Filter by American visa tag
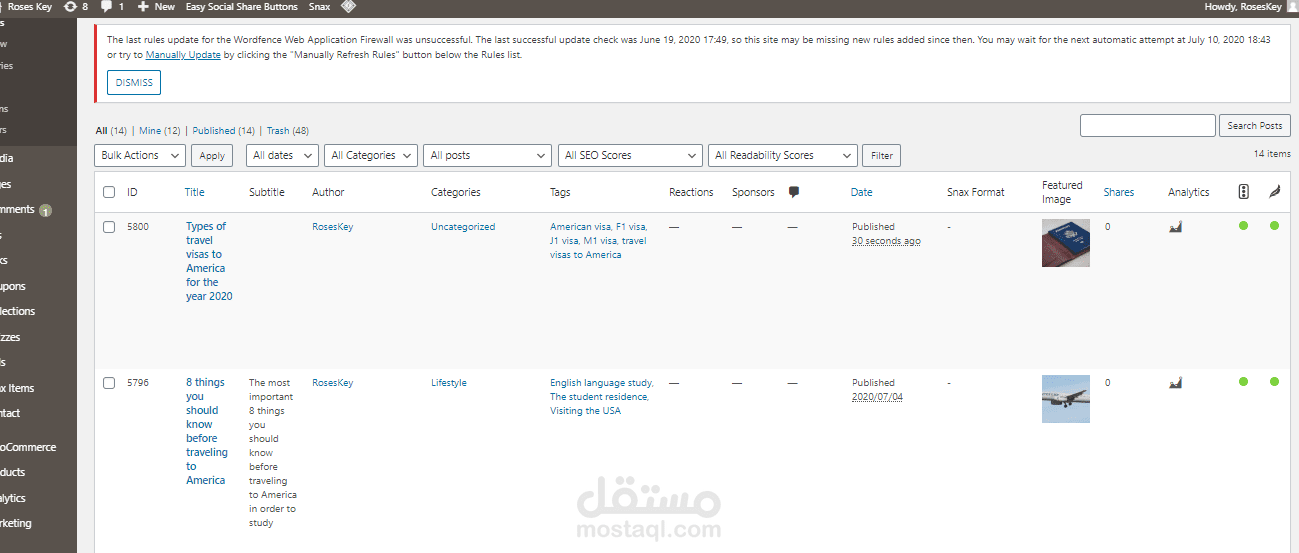 [580, 227]
